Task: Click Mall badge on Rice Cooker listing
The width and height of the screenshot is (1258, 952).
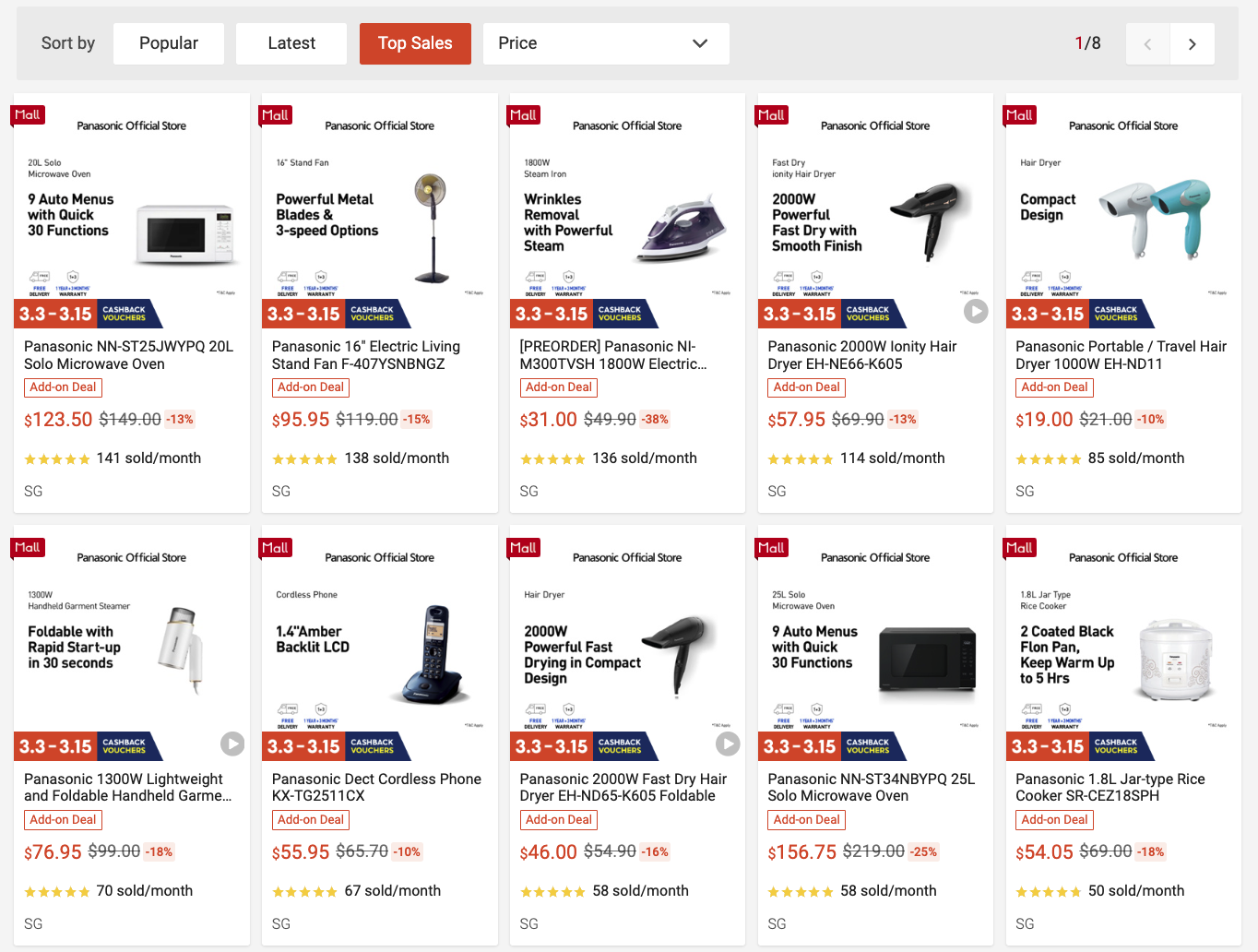Action: [x=1019, y=548]
